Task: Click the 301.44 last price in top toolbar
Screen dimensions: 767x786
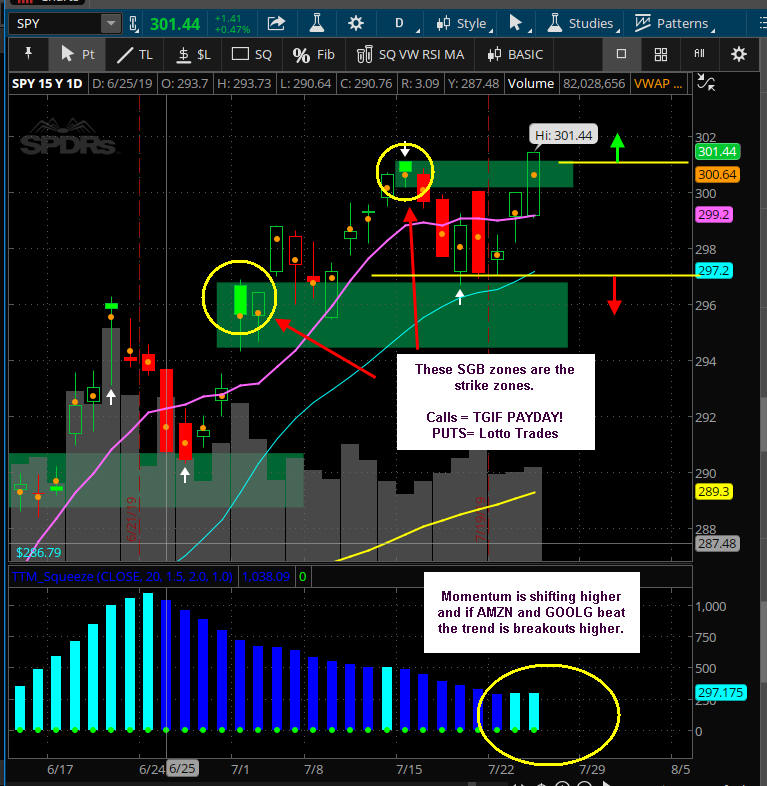Action: point(175,24)
